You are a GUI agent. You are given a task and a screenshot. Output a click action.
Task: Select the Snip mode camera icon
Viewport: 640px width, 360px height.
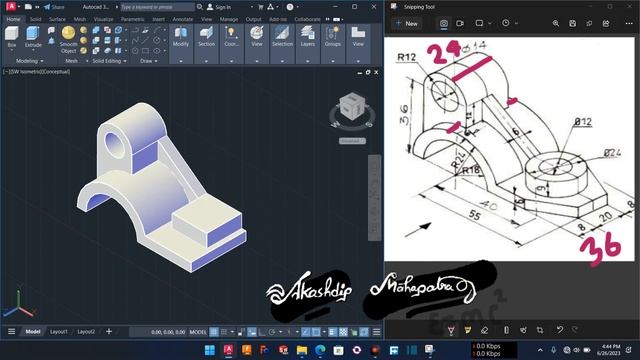444,23
